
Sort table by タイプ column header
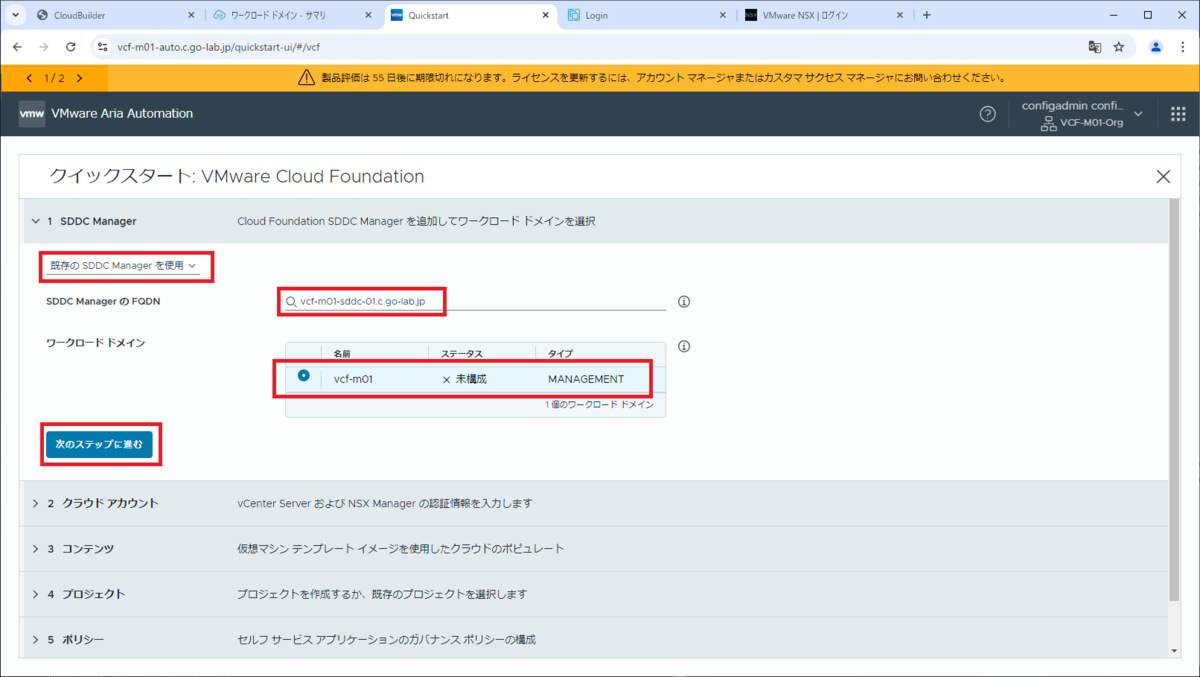point(560,354)
